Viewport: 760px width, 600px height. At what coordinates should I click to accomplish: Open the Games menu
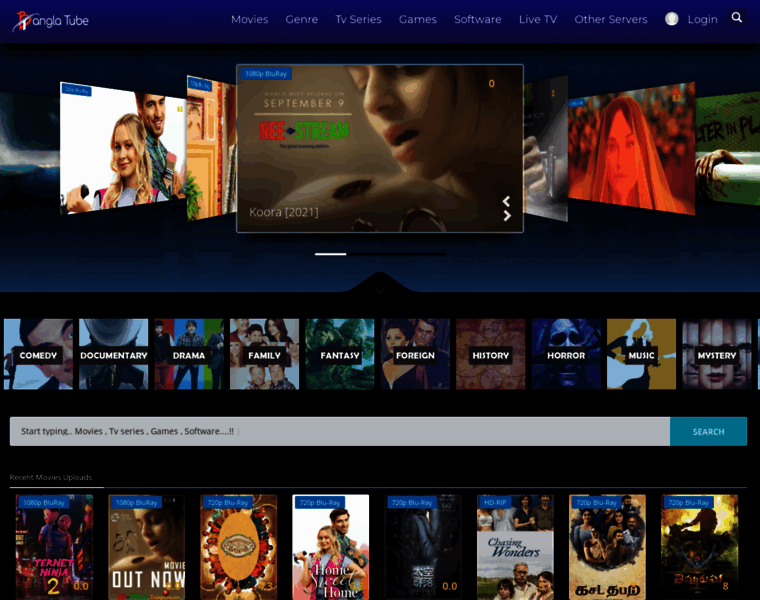point(417,19)
